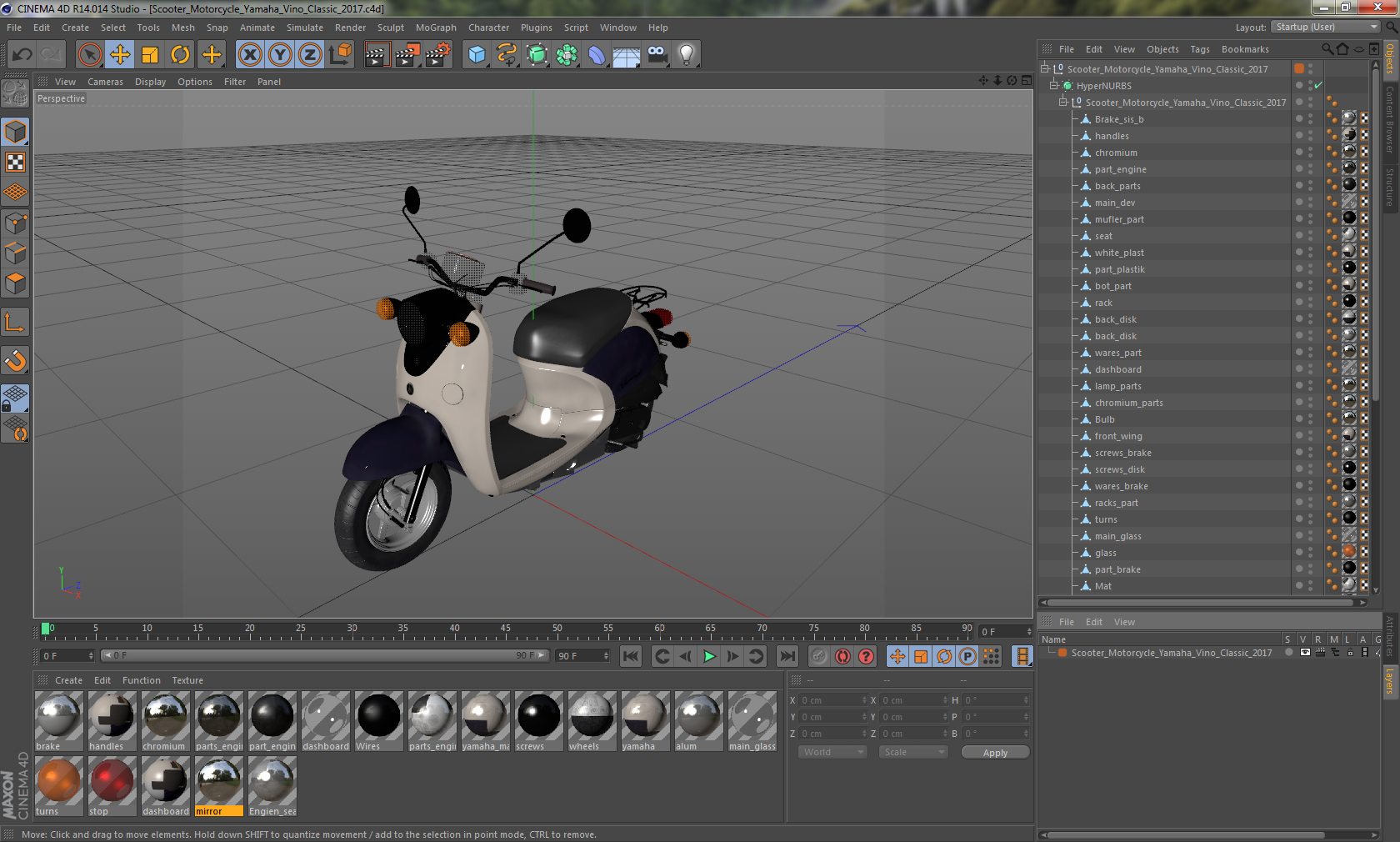The width and height of the screenshot is (1400, 842).
Task: Open the MoGraph menu
Action: pos(436,28)
